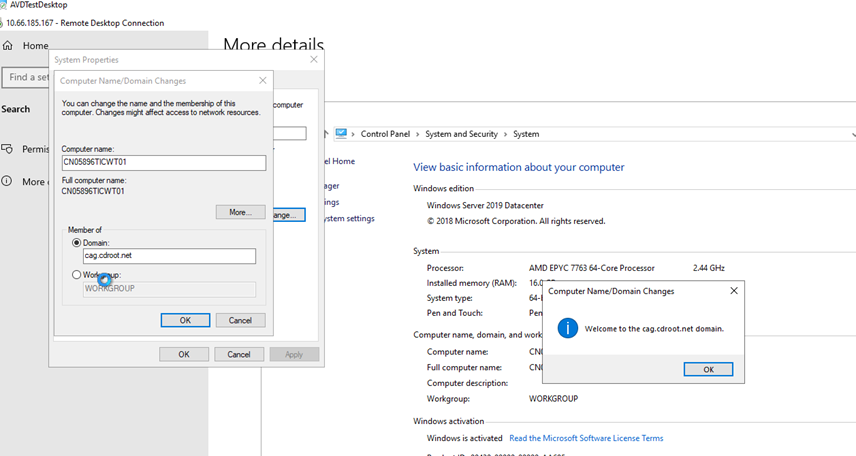Click the computer icon in Control Panel breadcrumb

point(341,133)
